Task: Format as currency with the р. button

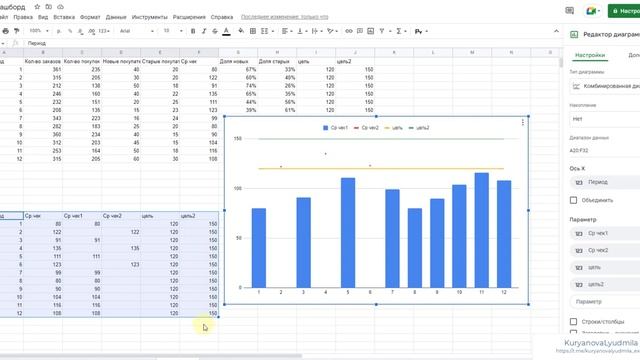Action: [x=59, y=31]
